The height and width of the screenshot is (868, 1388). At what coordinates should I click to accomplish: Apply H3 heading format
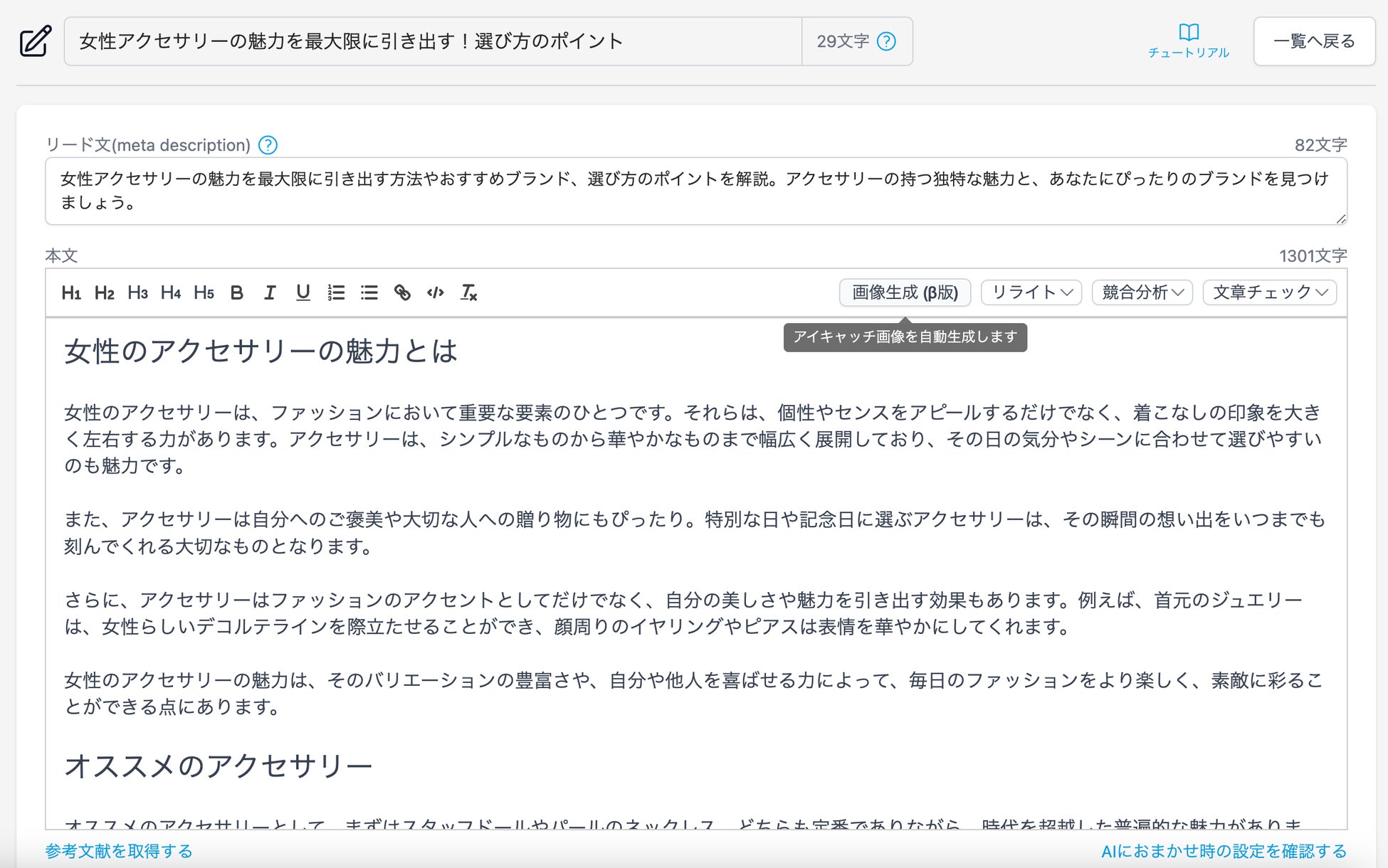(x=137, y=292)
